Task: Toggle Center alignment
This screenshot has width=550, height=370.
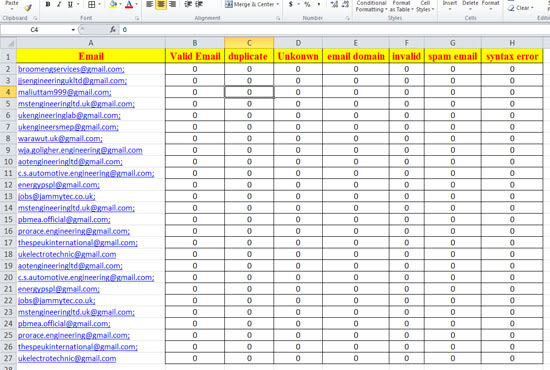Action: point(161,5)
